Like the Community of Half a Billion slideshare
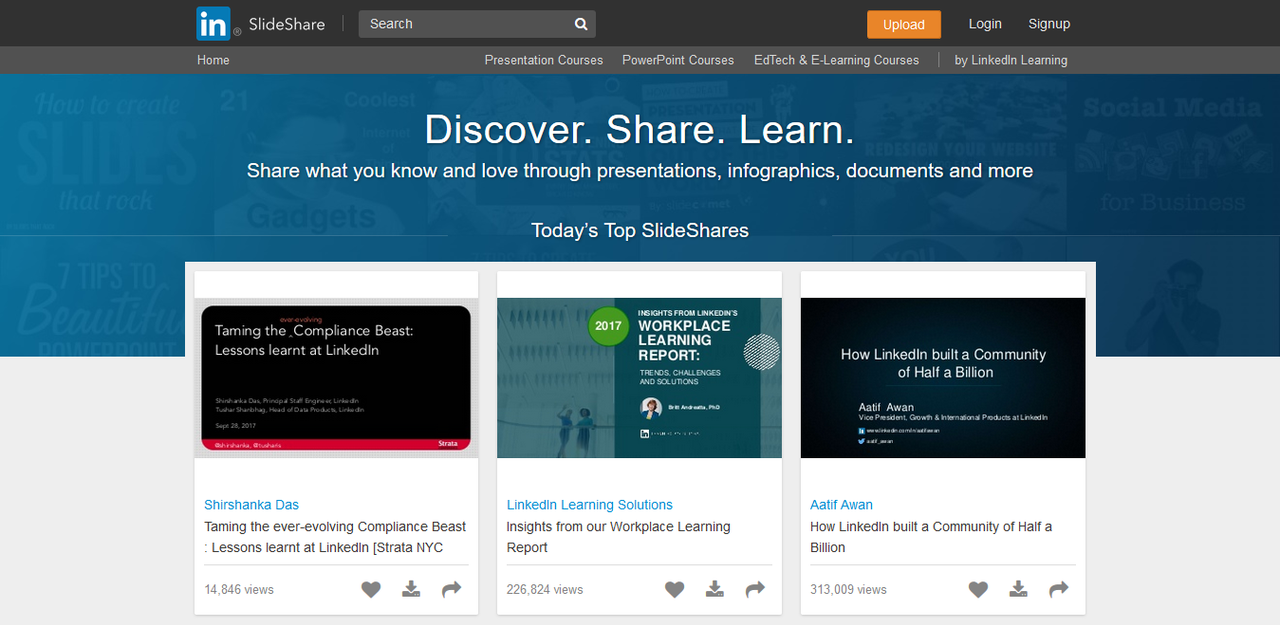 [978, 589]
